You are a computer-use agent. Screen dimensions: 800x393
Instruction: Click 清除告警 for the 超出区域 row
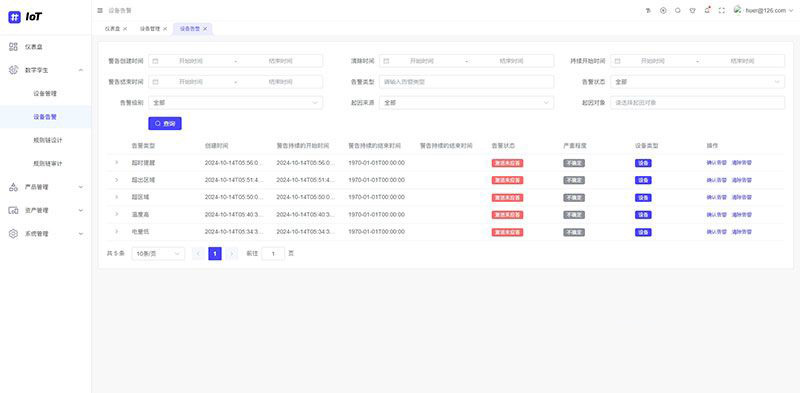pos(741,180)
